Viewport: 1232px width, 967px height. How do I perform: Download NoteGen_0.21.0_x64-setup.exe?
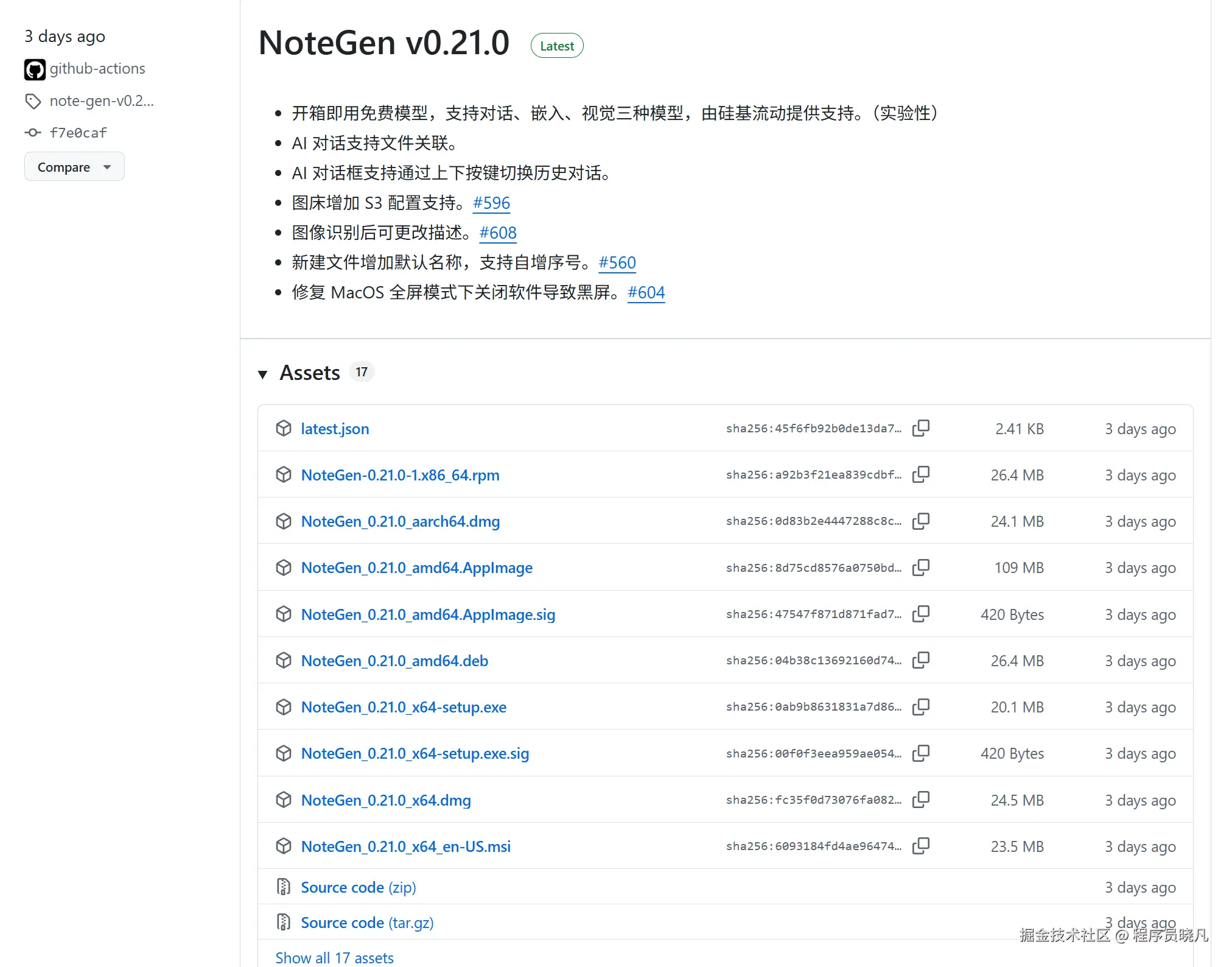[404, 707]
